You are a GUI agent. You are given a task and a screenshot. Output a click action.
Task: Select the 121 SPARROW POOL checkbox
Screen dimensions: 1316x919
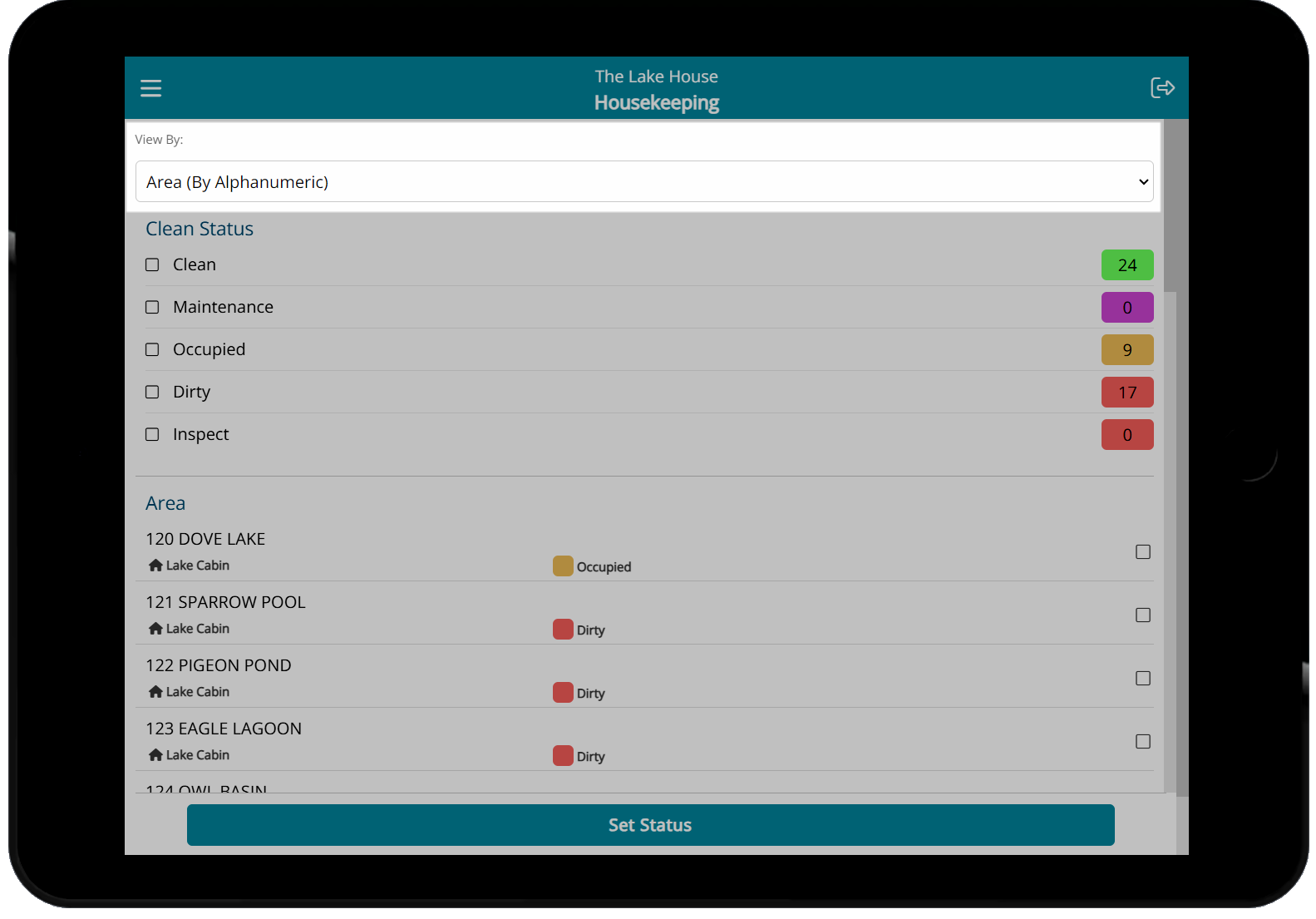click(x=1143, y=615)
